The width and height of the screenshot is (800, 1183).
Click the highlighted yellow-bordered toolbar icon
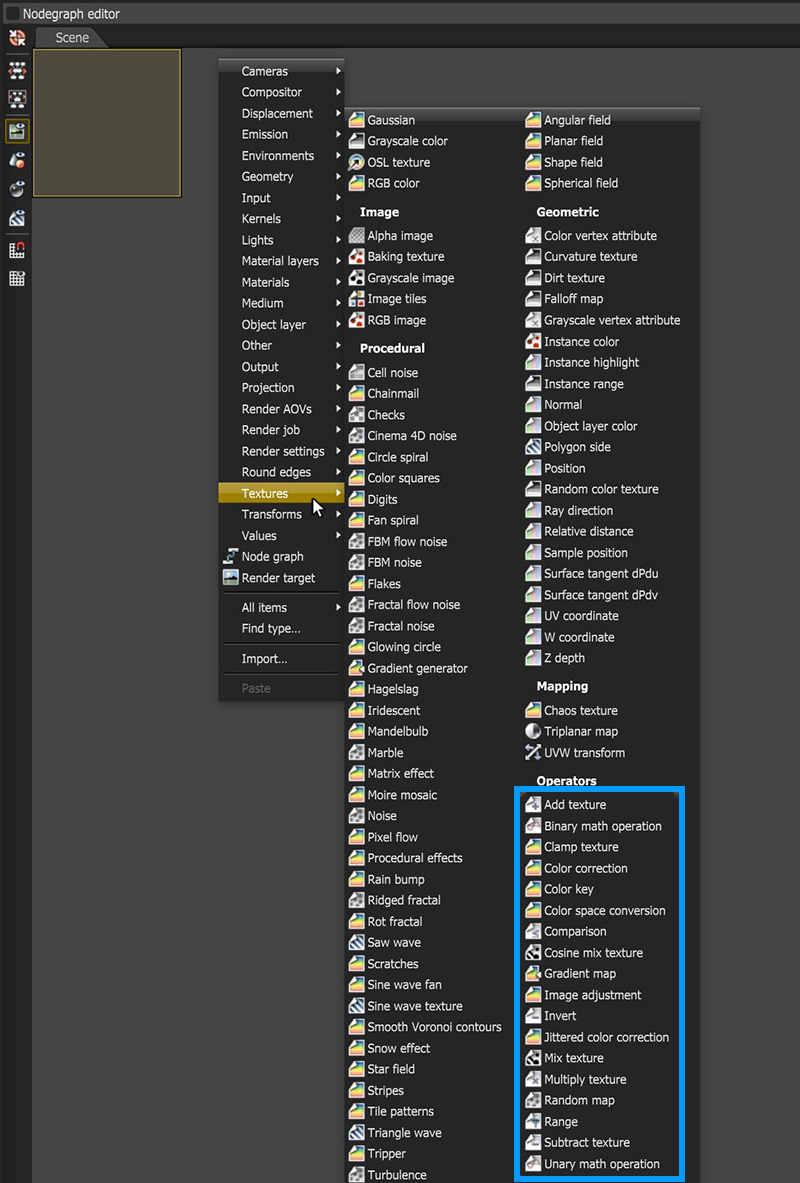17,131
